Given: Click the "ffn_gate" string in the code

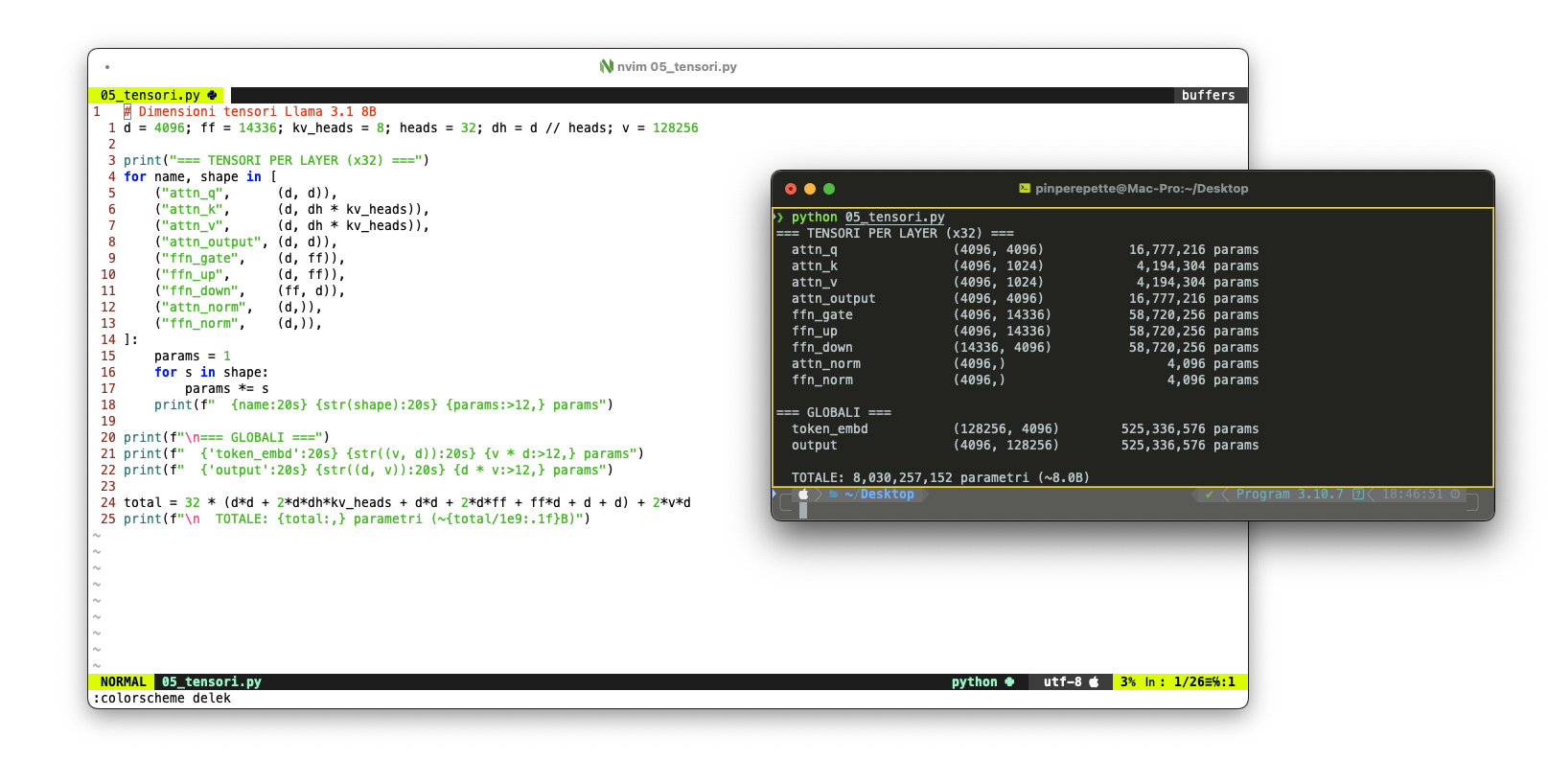Looking at the screenshot, I should click(x=199, y=258).
